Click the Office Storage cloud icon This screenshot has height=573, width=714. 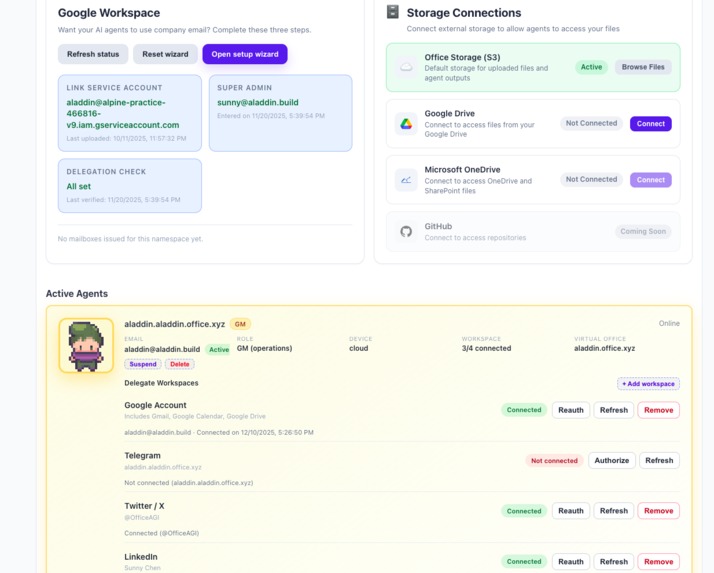[406, 67]
